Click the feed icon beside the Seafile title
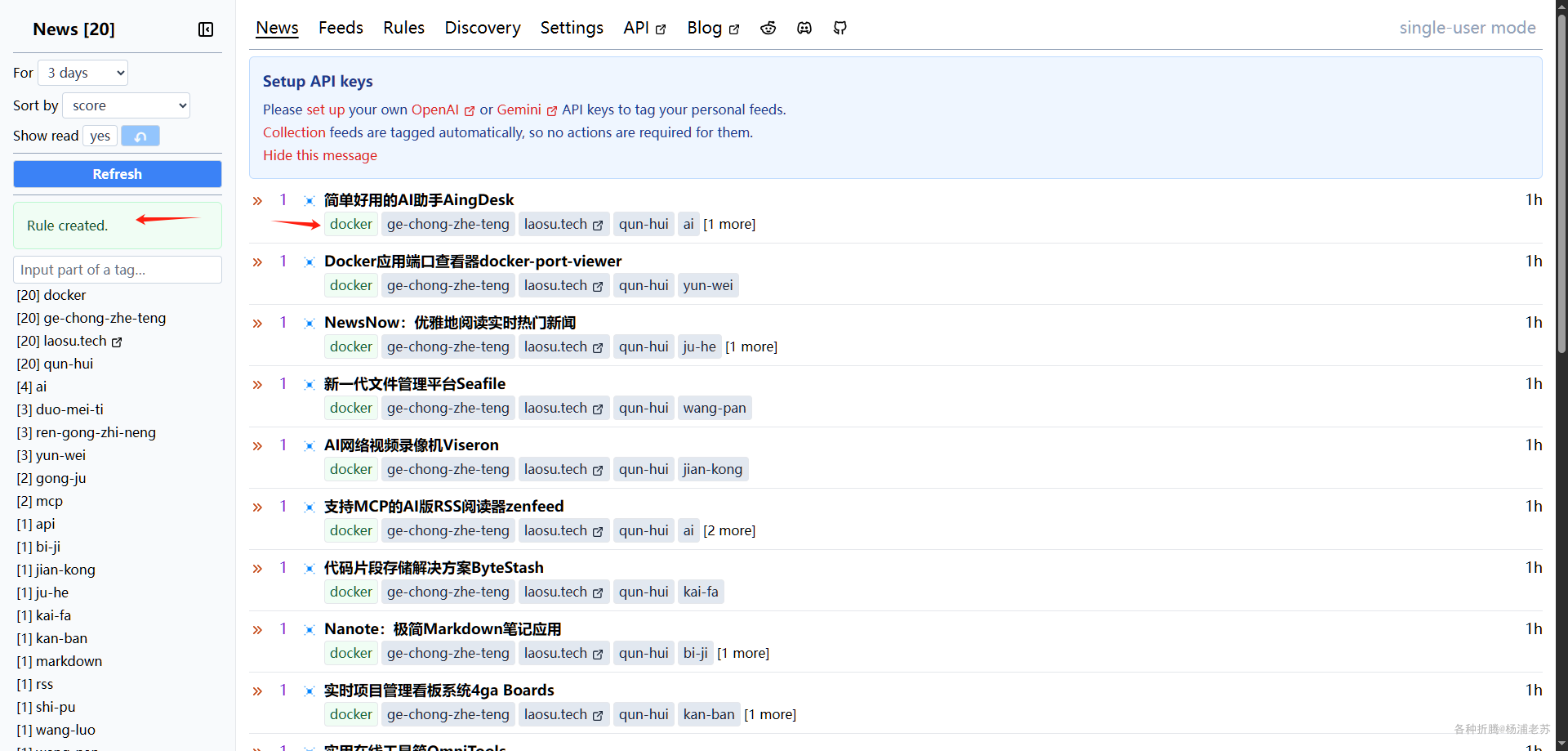Viewport: 1568px width, 751px height. click(310, 384)
